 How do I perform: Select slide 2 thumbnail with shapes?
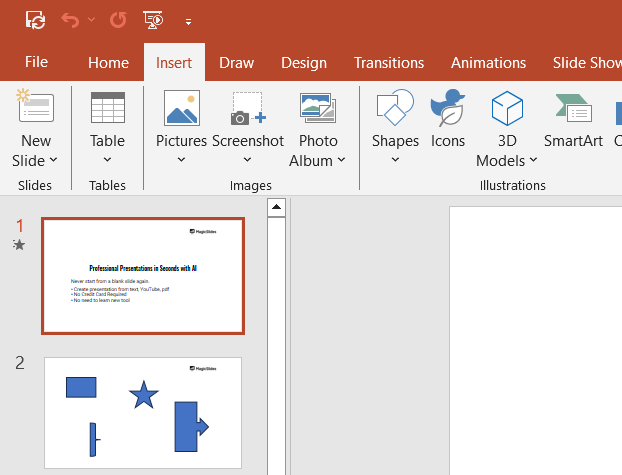click(x=143, y=413)
